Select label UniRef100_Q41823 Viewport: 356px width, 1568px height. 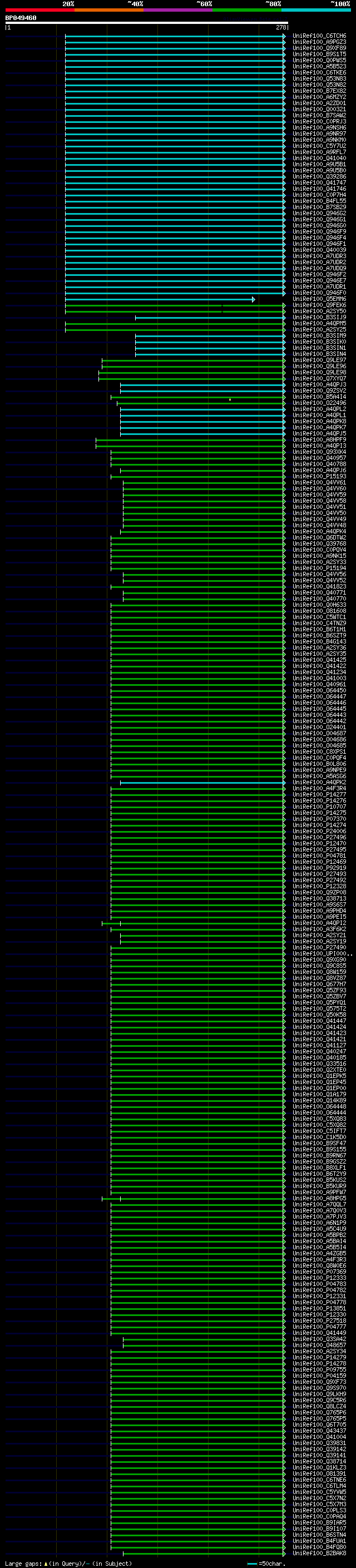coord(319,587)
